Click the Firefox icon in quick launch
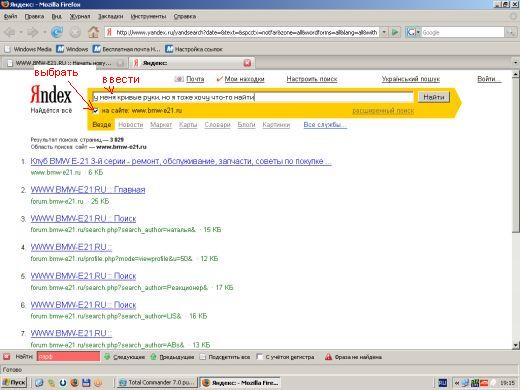Image resolution: width=520 pixels, height=390 pixels. point(74,383)
